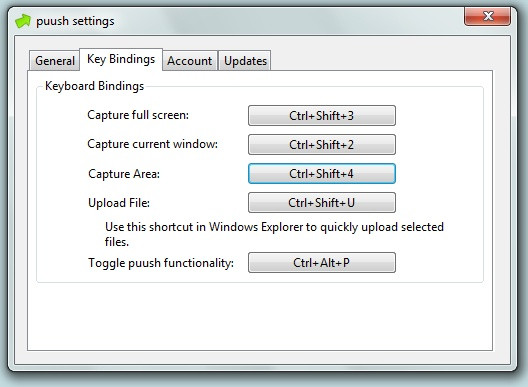Click the "puush settings" window title
This screenshot has width=528, height=387.
75,21
